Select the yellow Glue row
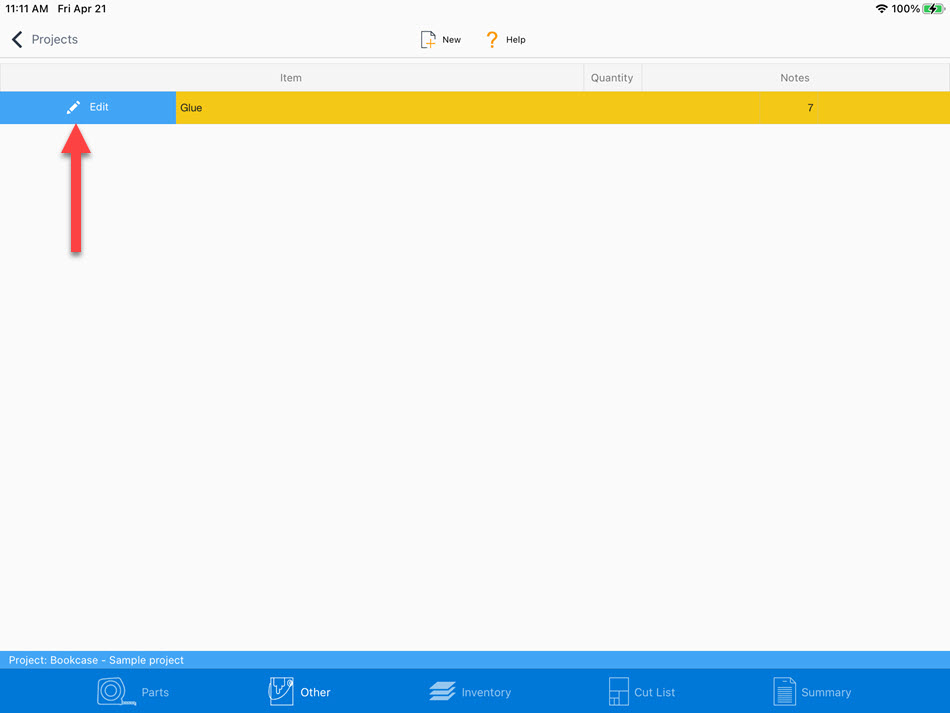Image resolution: width=950 pixels, height=713 pixels. (x=500, y=108)
